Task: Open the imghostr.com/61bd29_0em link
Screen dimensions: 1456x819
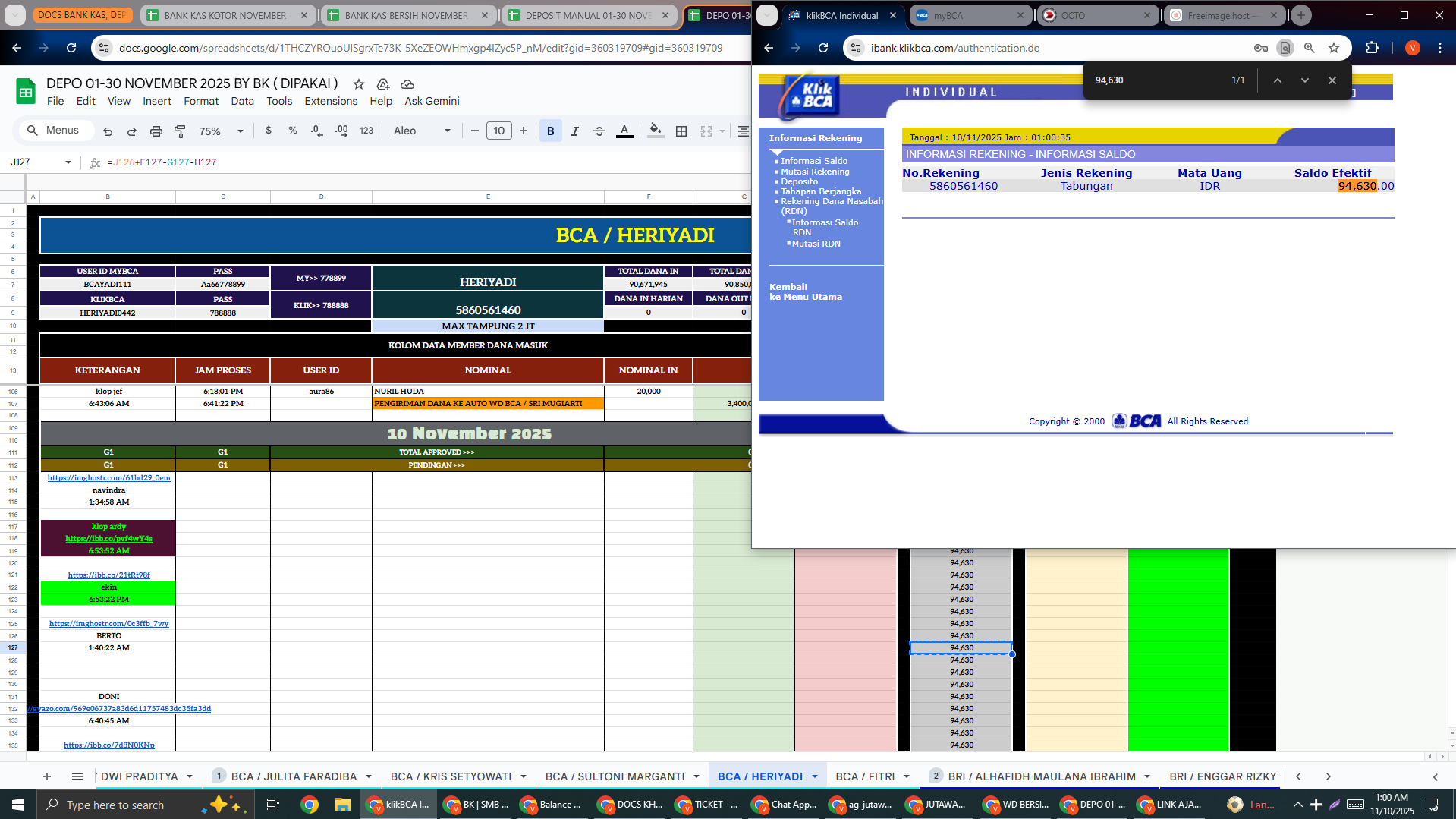Action: [x=108, y=478]
